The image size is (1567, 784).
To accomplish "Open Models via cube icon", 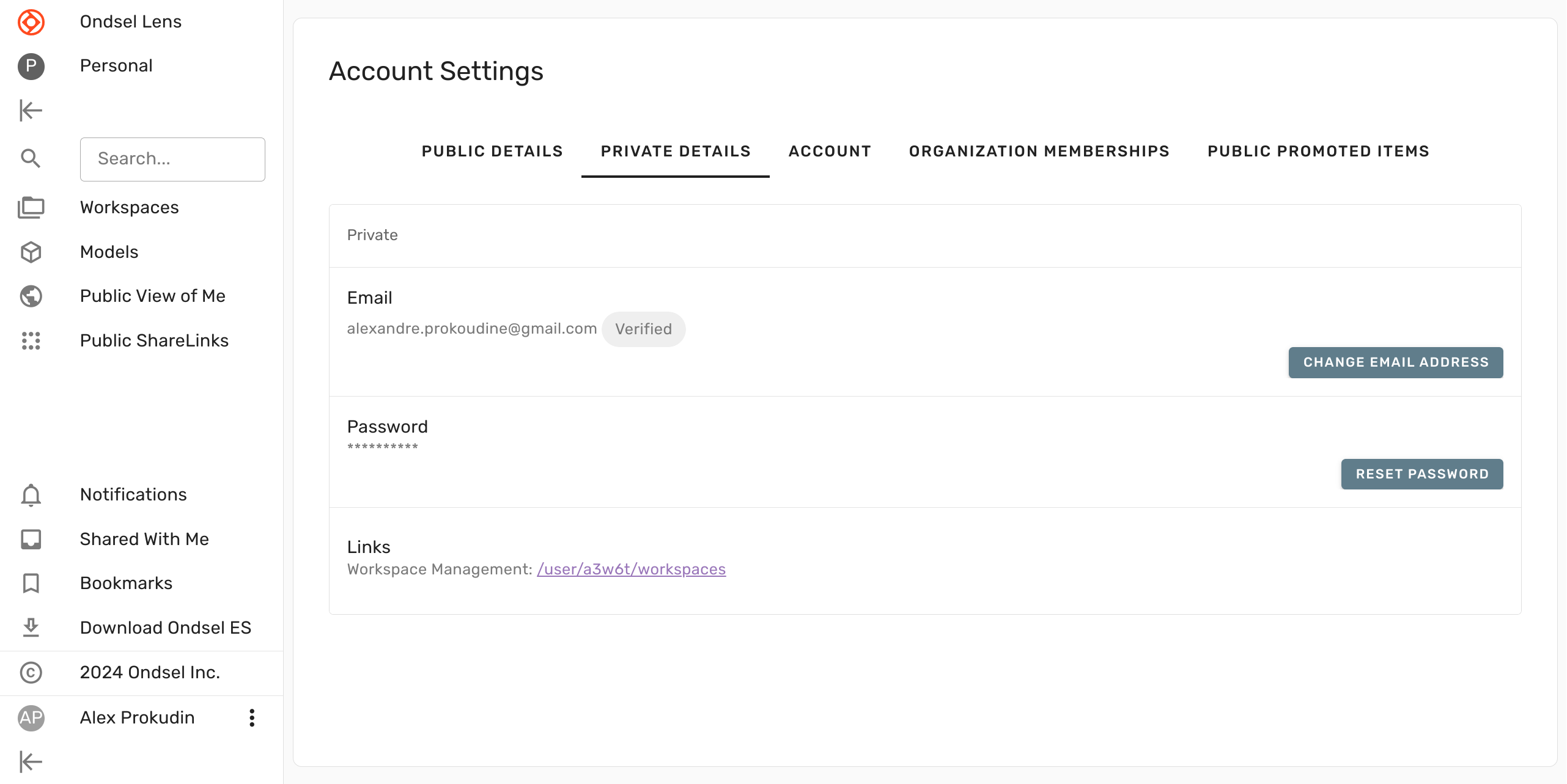I will 31,252.
